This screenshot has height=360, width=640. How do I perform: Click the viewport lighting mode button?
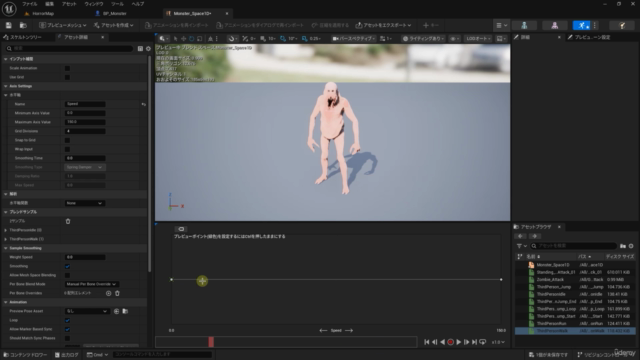click(x=423, y=38)
